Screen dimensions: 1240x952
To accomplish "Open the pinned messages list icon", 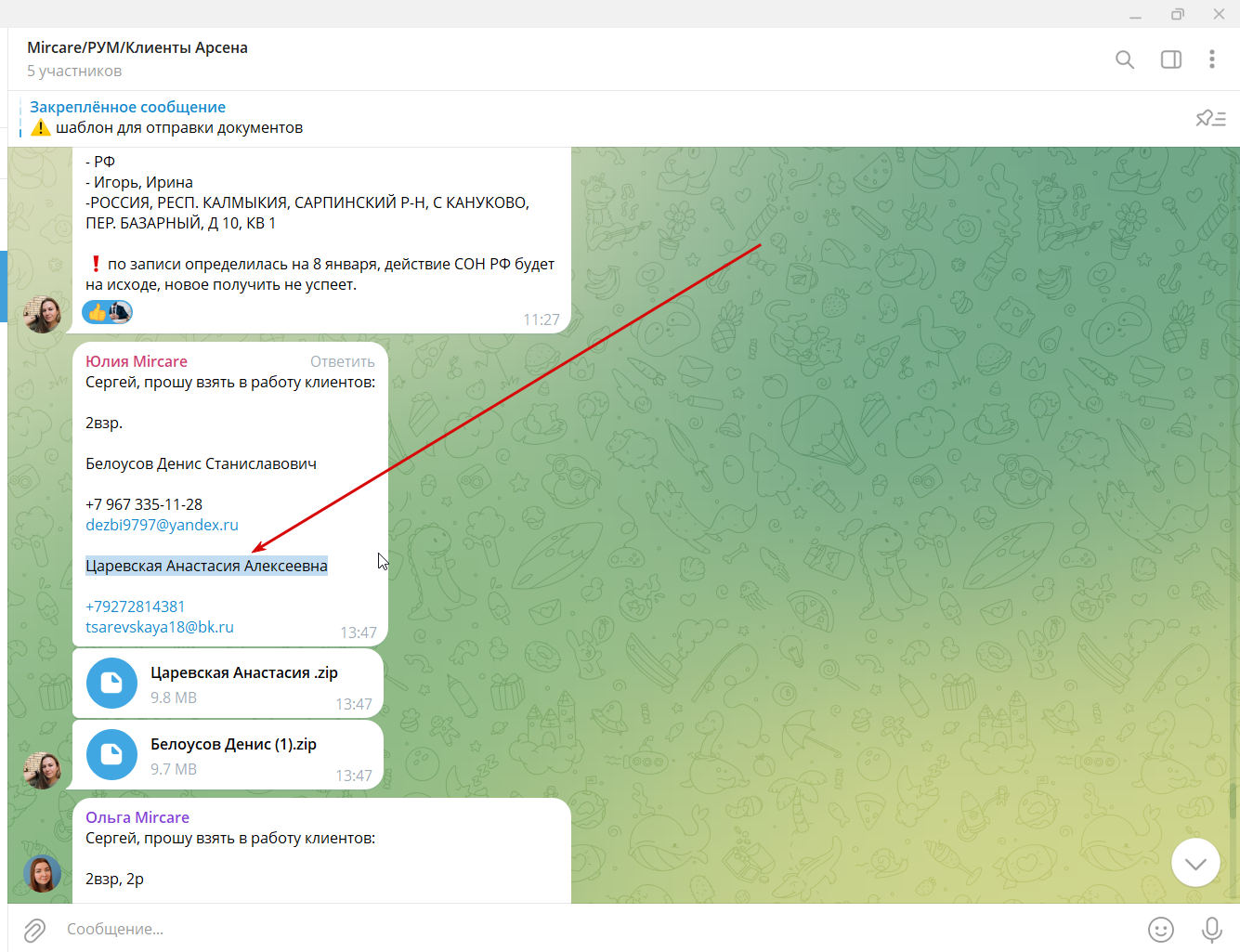I will (1210, 118).
